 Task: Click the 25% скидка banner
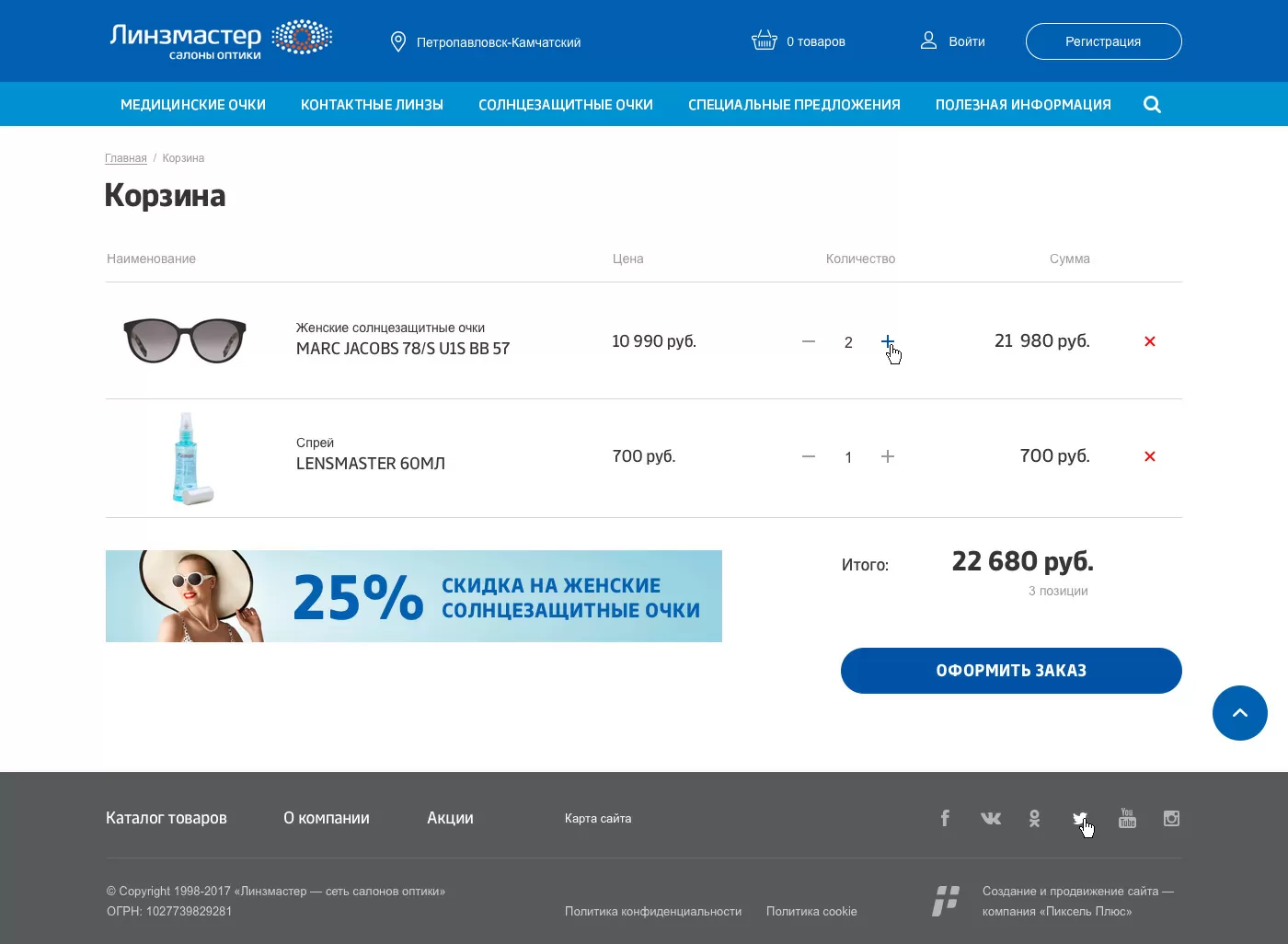coord(414,596)
